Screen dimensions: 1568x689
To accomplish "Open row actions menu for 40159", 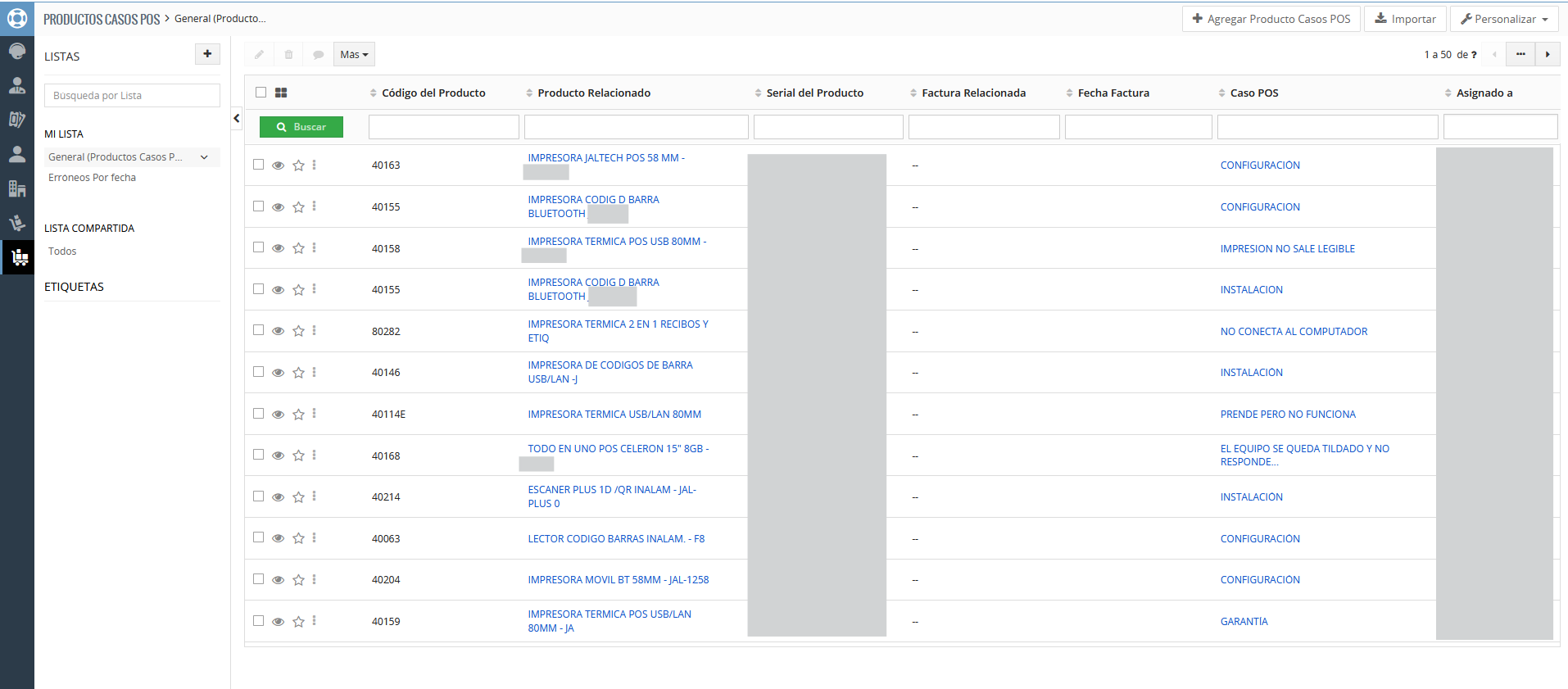I will (314, 621).
